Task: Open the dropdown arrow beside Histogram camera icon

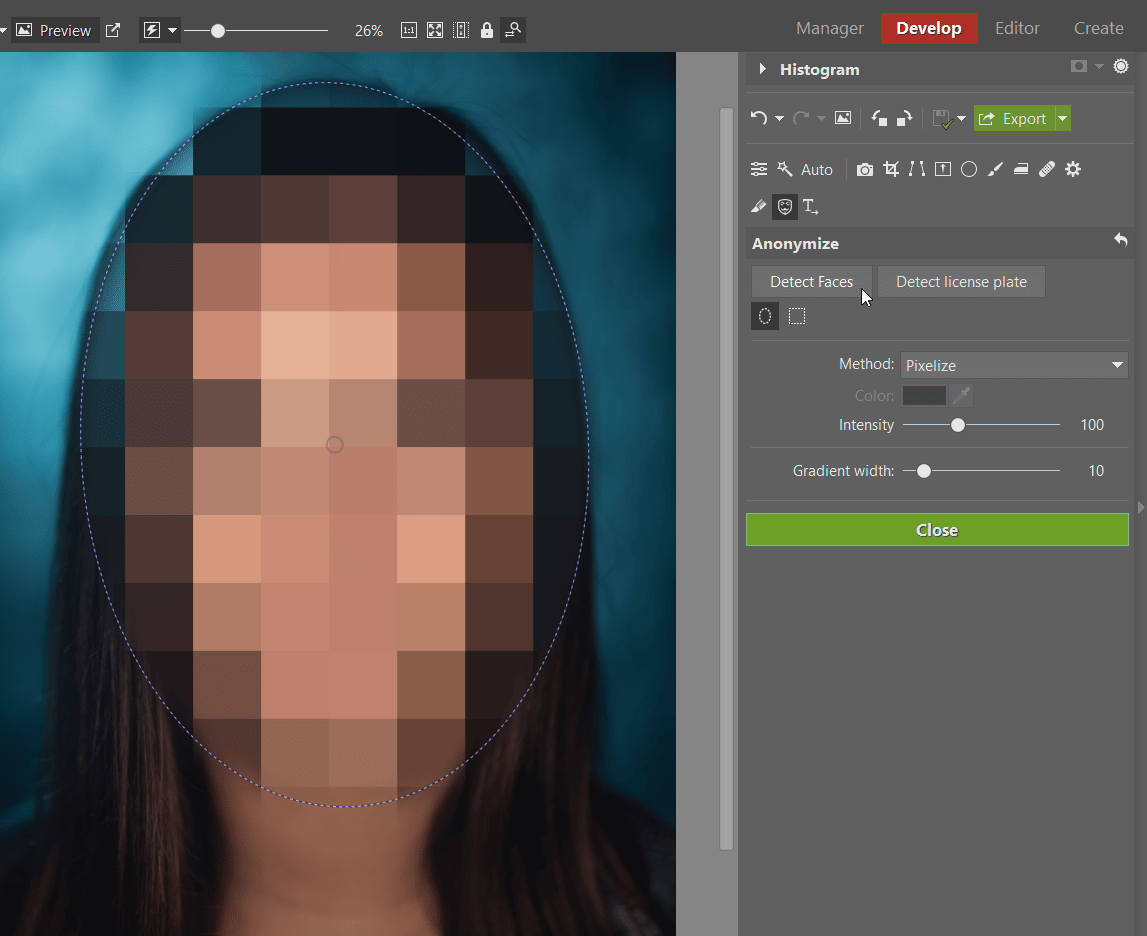Action: point(1099,66)
